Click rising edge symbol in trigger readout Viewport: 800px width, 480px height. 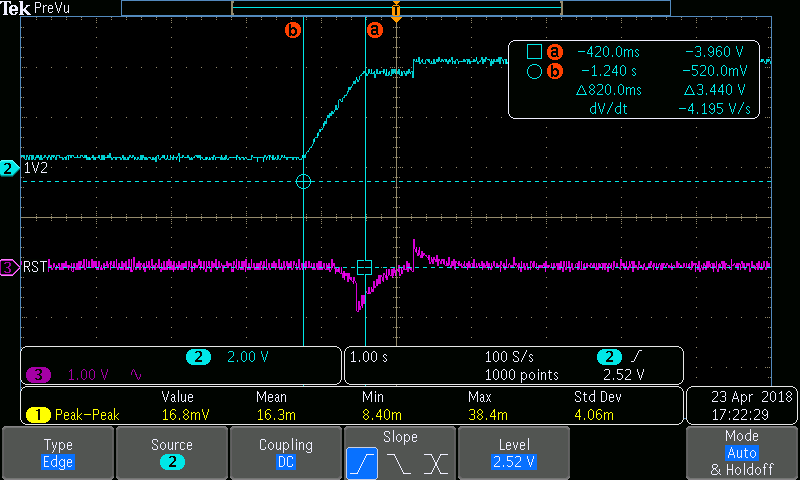point(637,357)
